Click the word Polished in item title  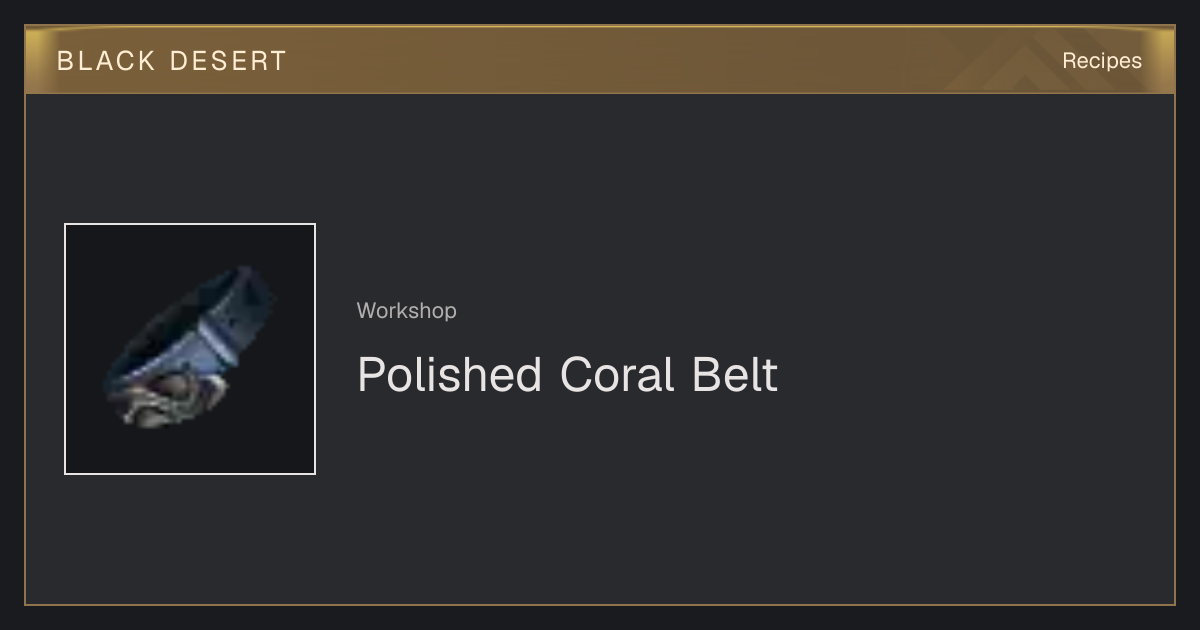[x=449, y=375]
